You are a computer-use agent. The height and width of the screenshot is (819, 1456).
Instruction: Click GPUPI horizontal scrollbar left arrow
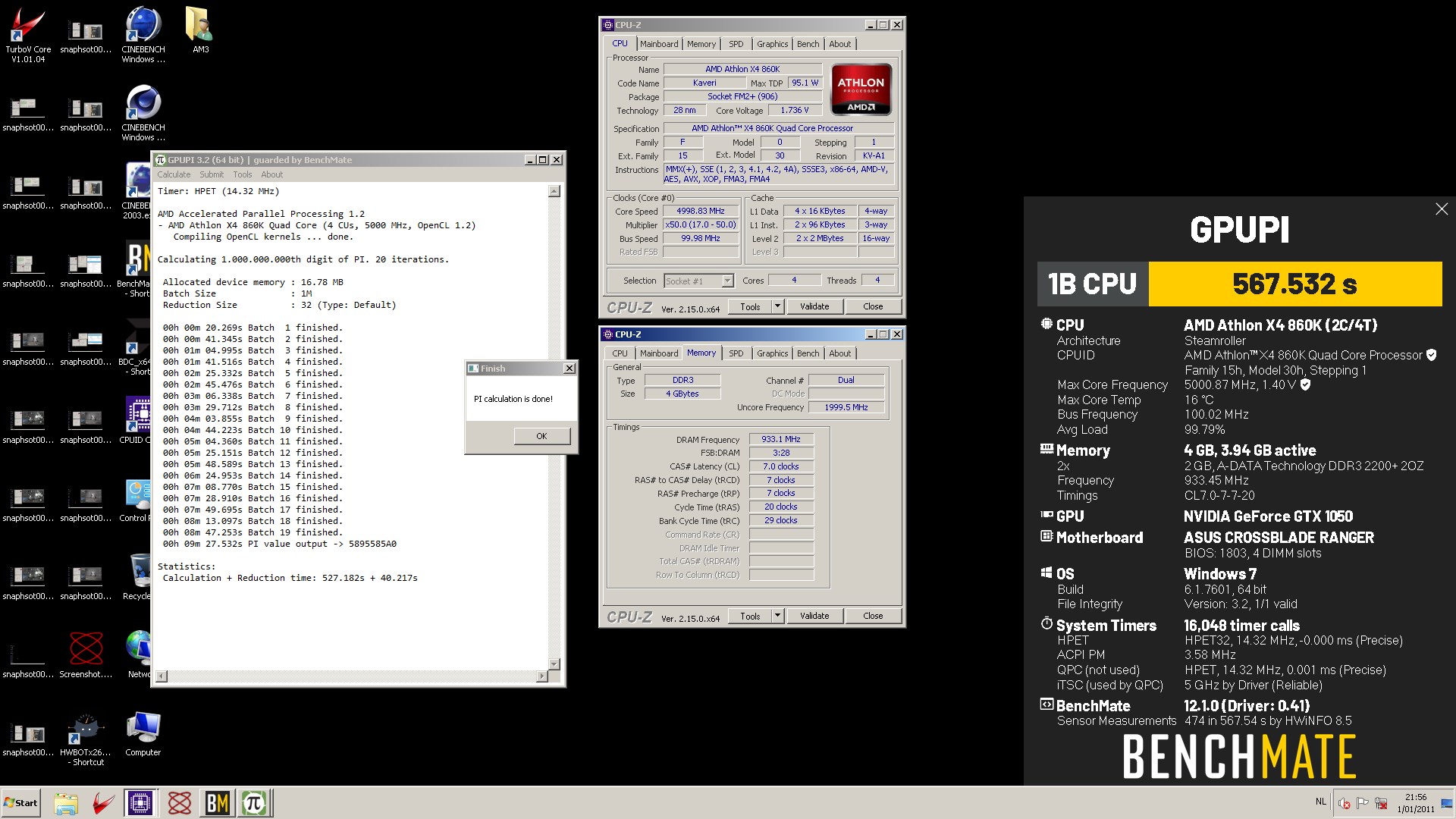[x=162, y=676]
